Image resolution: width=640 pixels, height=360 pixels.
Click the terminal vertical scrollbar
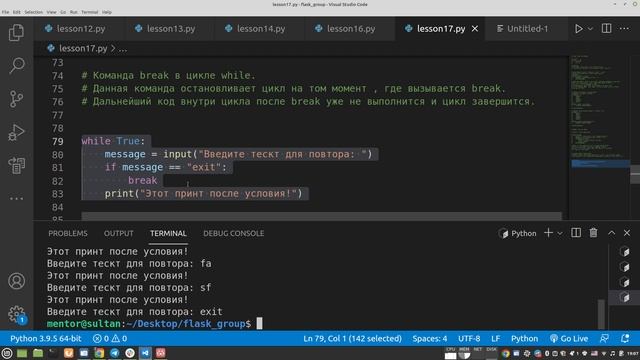click(x=601, y=313)
